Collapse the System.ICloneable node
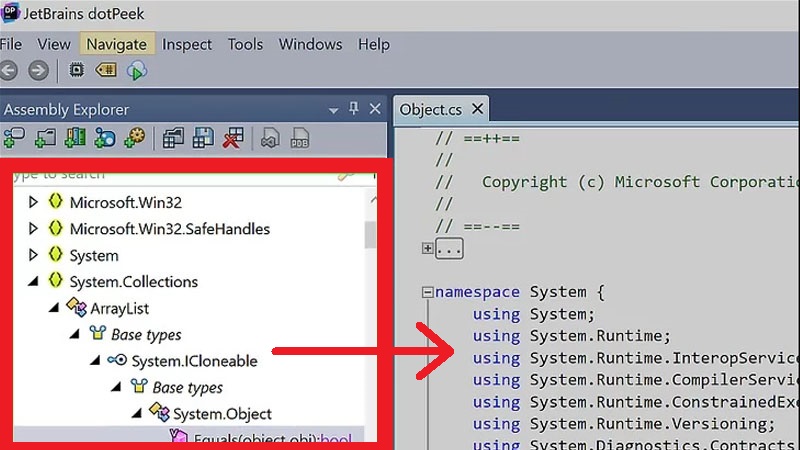Image resolution: width=800 pixels, height=450 pixels. pos(95,361)
